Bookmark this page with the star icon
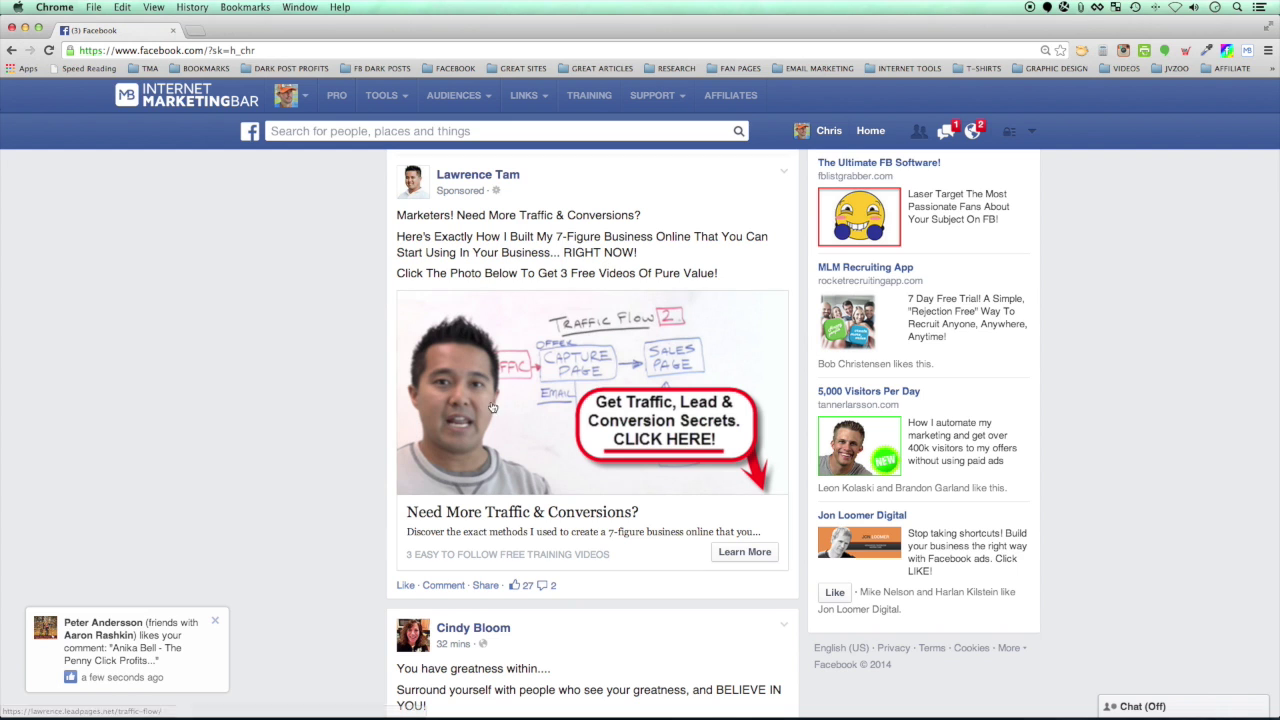 tap(1061, 50)
